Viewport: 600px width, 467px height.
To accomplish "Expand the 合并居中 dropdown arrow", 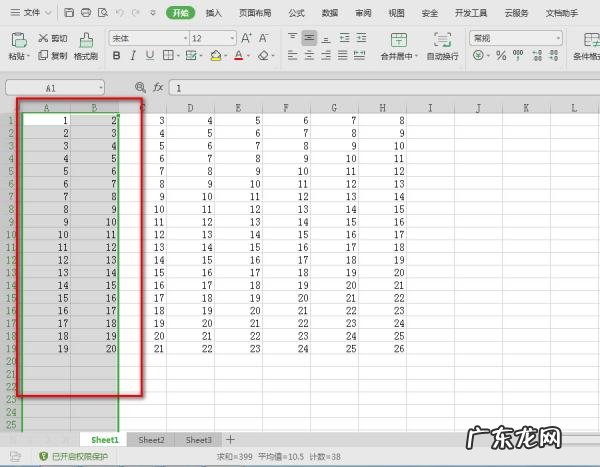I will coord(416,56).
